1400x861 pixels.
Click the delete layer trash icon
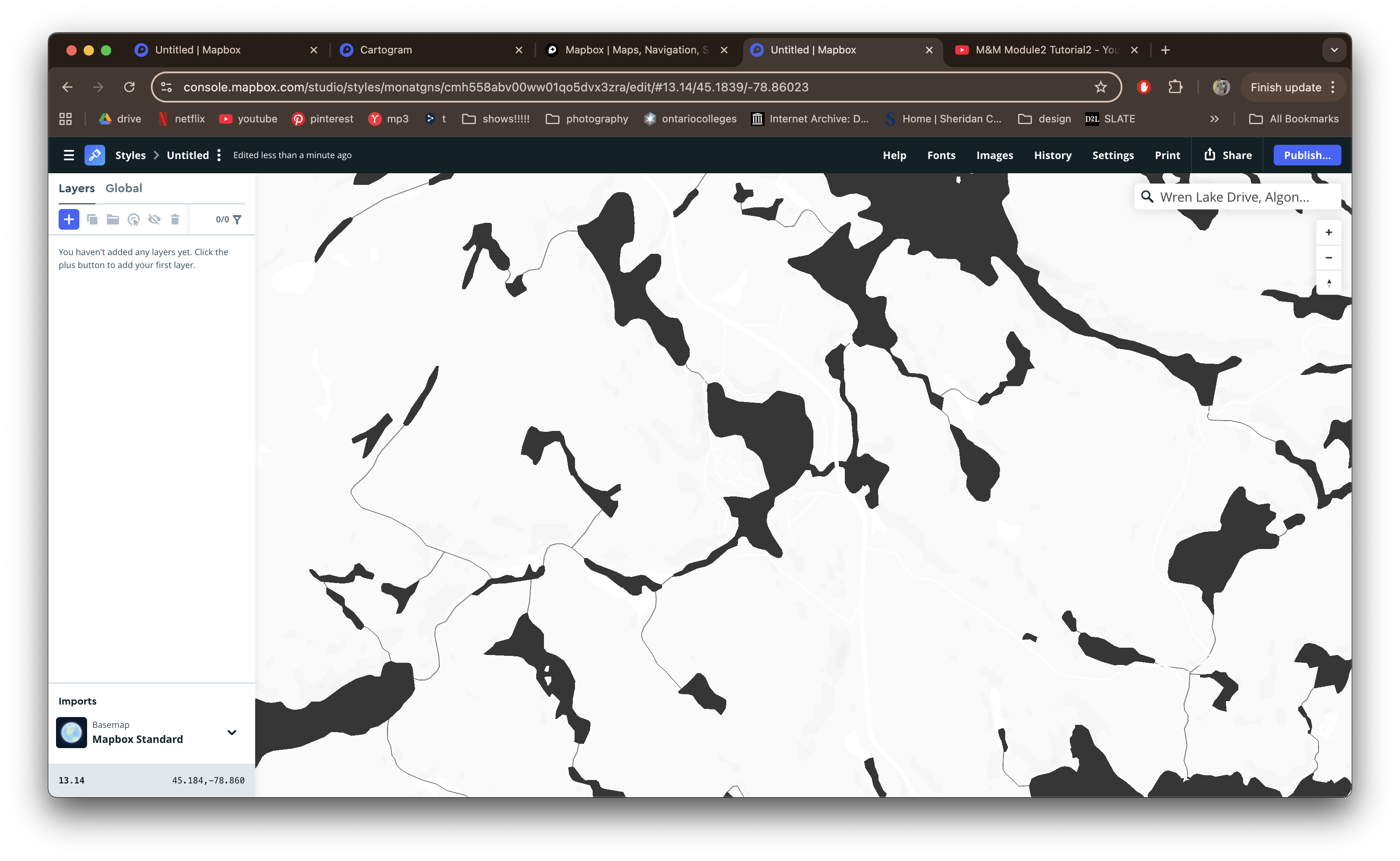pyautogui.click(x=175, y=219)
